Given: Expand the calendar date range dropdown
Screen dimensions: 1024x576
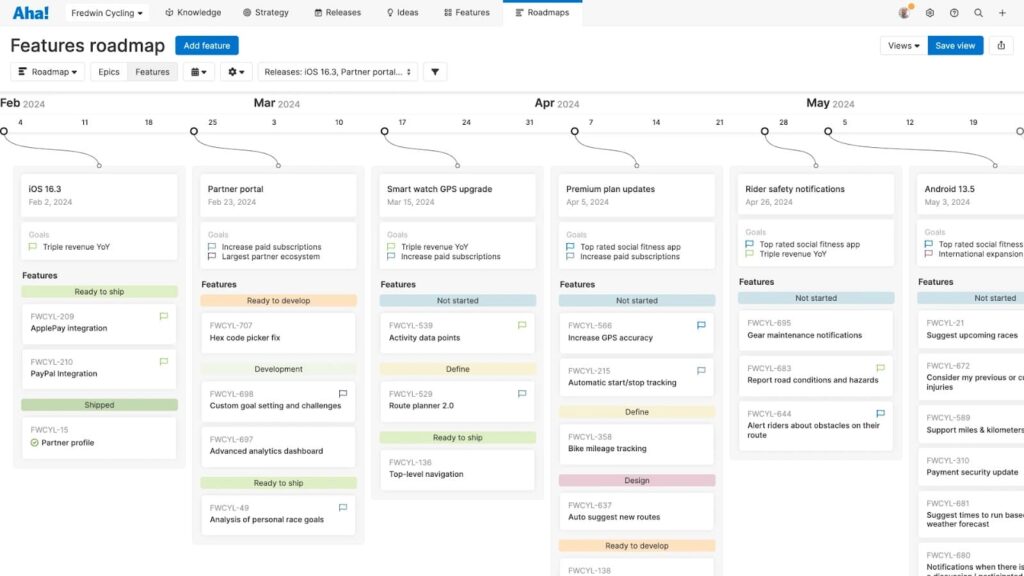Looking at the screenshot, I should [198, 72].
